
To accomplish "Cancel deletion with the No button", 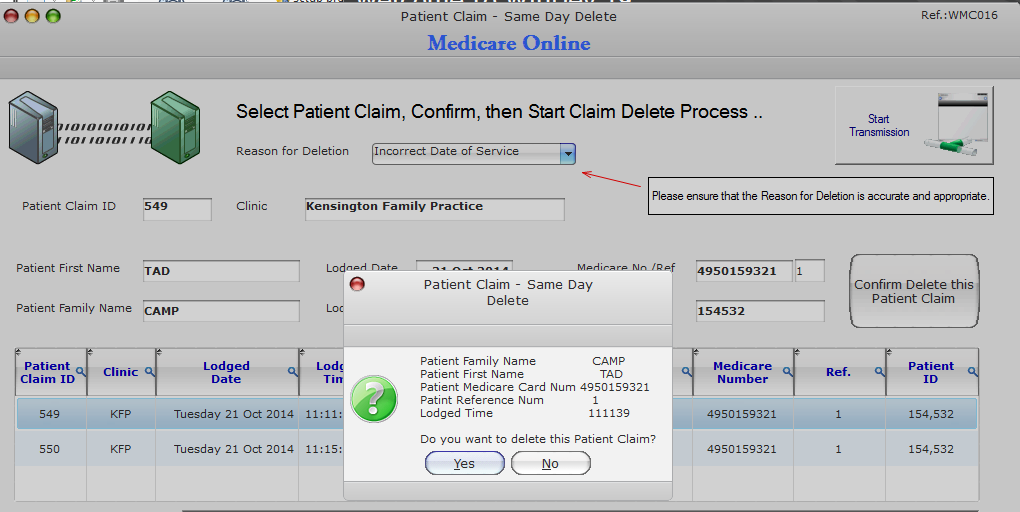I will tap(550, 463).
